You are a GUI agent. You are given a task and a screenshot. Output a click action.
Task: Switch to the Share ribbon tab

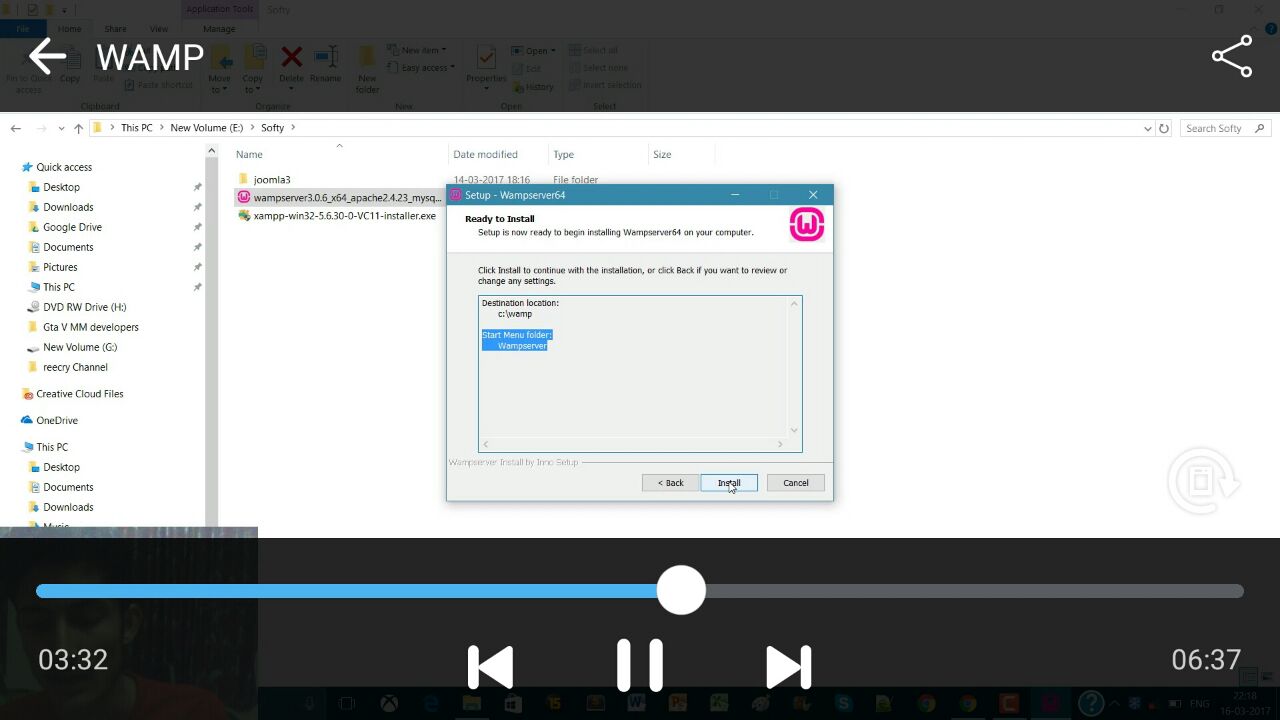pyautogui.click(x=115, y=29)
